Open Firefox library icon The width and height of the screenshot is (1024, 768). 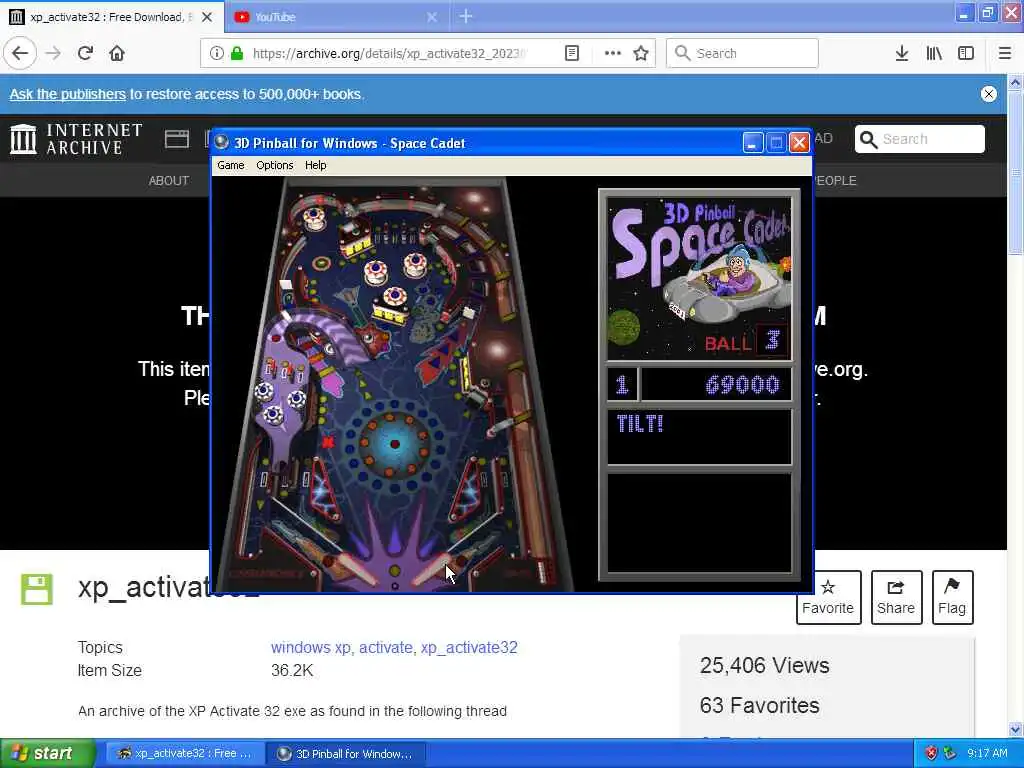coord(934,53)
